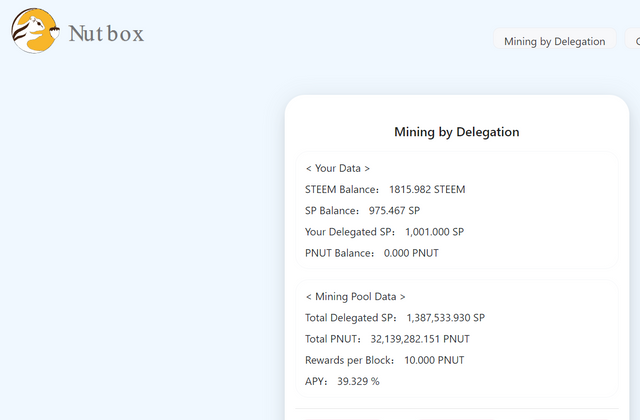The image size is (640, 420).
Task: Click the Total Delegated SP label
Action: tap(351, 318)
